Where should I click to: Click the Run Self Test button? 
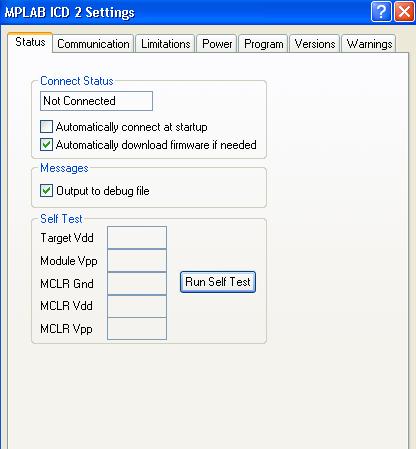click(218, 282)
